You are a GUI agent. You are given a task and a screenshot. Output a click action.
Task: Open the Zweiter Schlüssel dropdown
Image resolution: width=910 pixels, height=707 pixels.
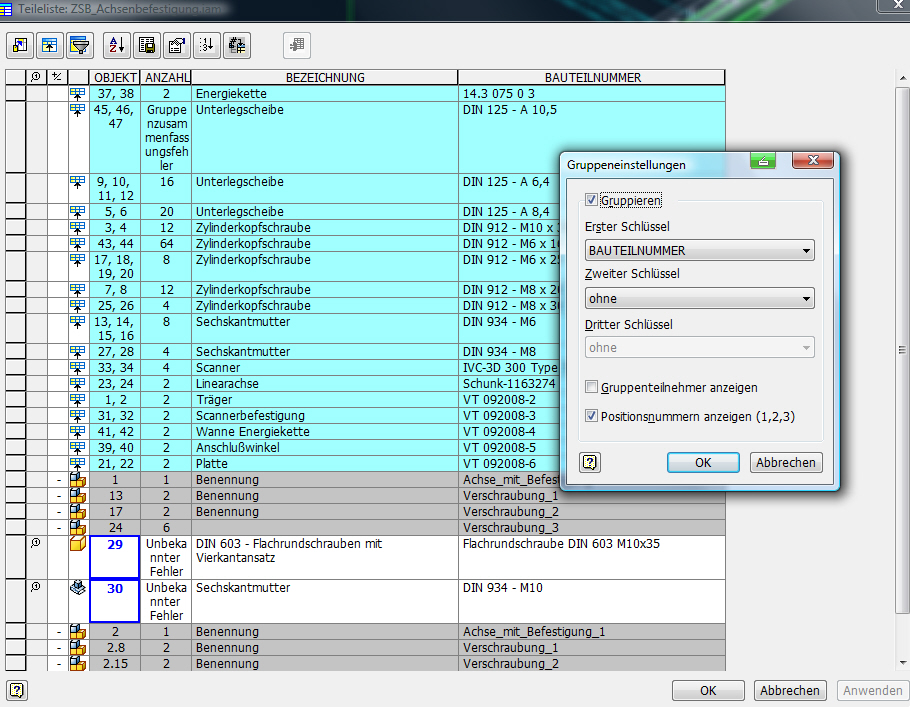pos(699,298)
